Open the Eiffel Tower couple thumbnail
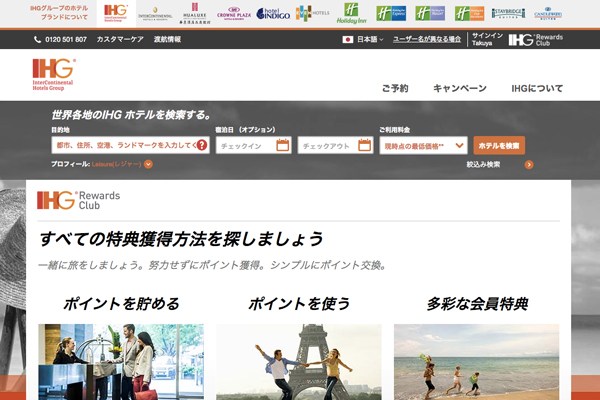Image resolution: width=600 pixels, height=400 pixels. [299, 362]
